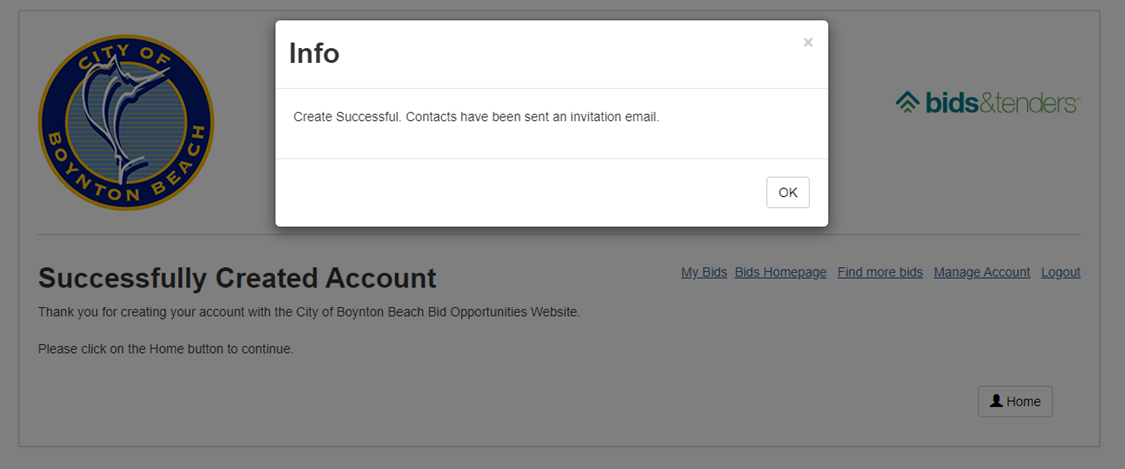Open Manage Account link

[982, 273]
